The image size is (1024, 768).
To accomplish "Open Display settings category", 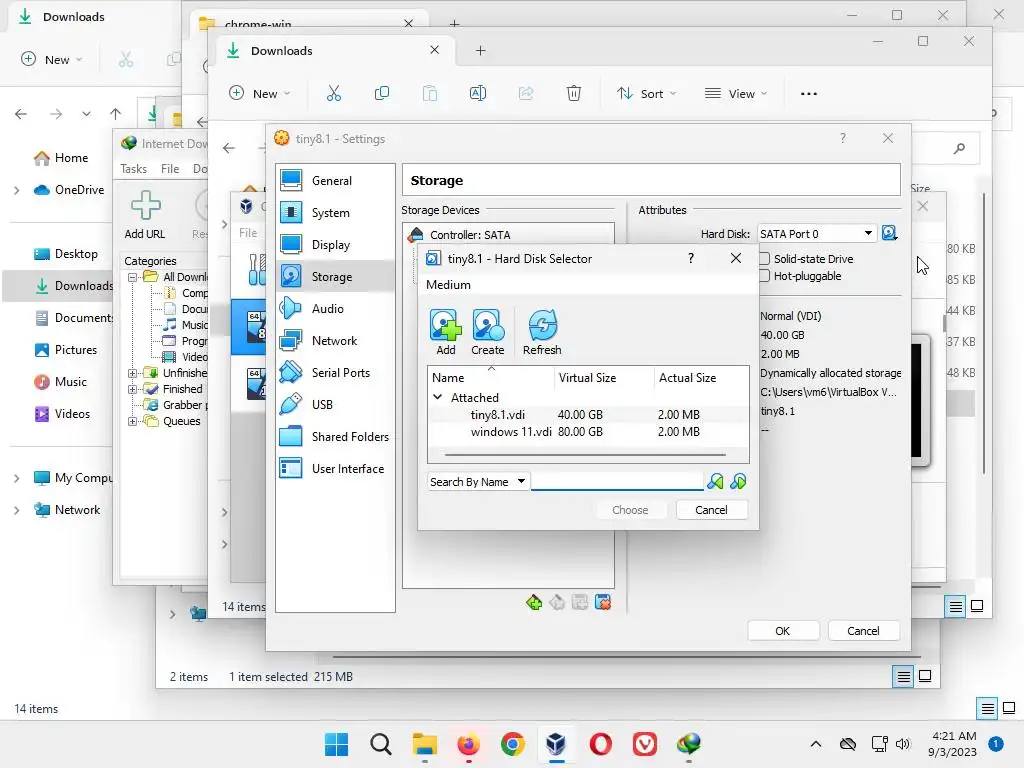I will point(335,244).
